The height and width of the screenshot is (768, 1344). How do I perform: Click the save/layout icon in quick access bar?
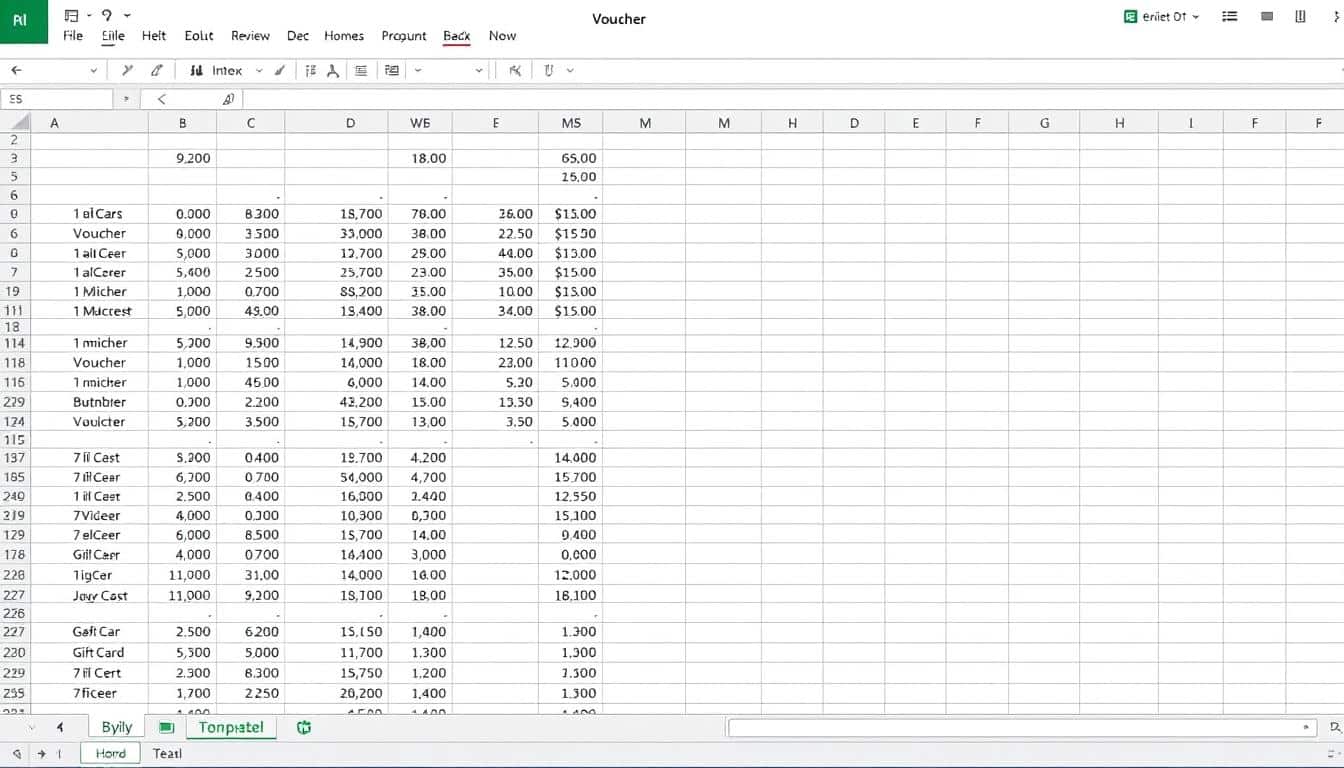(71, 16)
